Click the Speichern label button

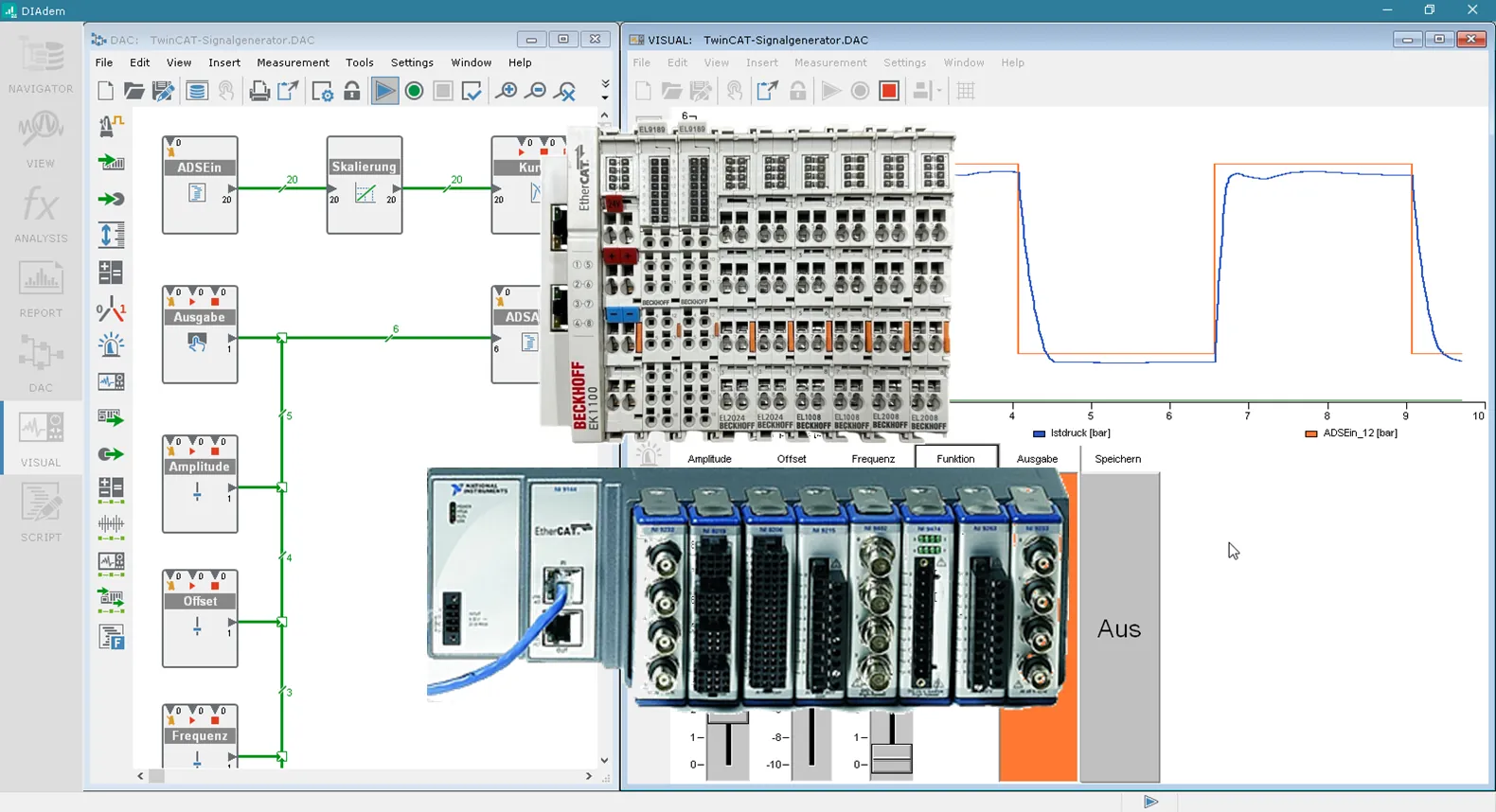1117,459
